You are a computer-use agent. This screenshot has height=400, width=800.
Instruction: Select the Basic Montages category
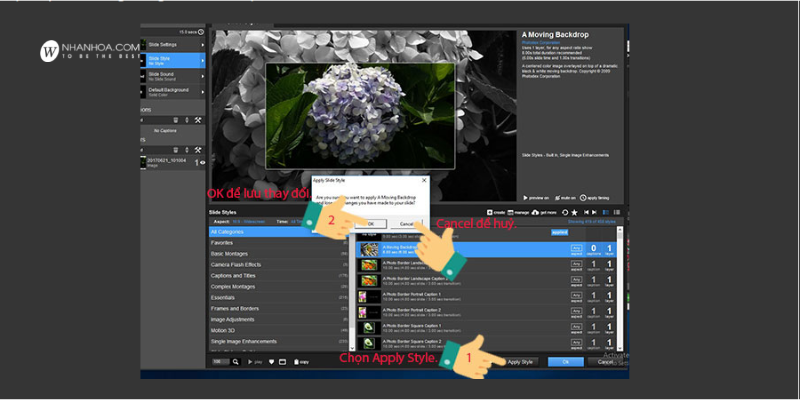click(x=279, y=254)
